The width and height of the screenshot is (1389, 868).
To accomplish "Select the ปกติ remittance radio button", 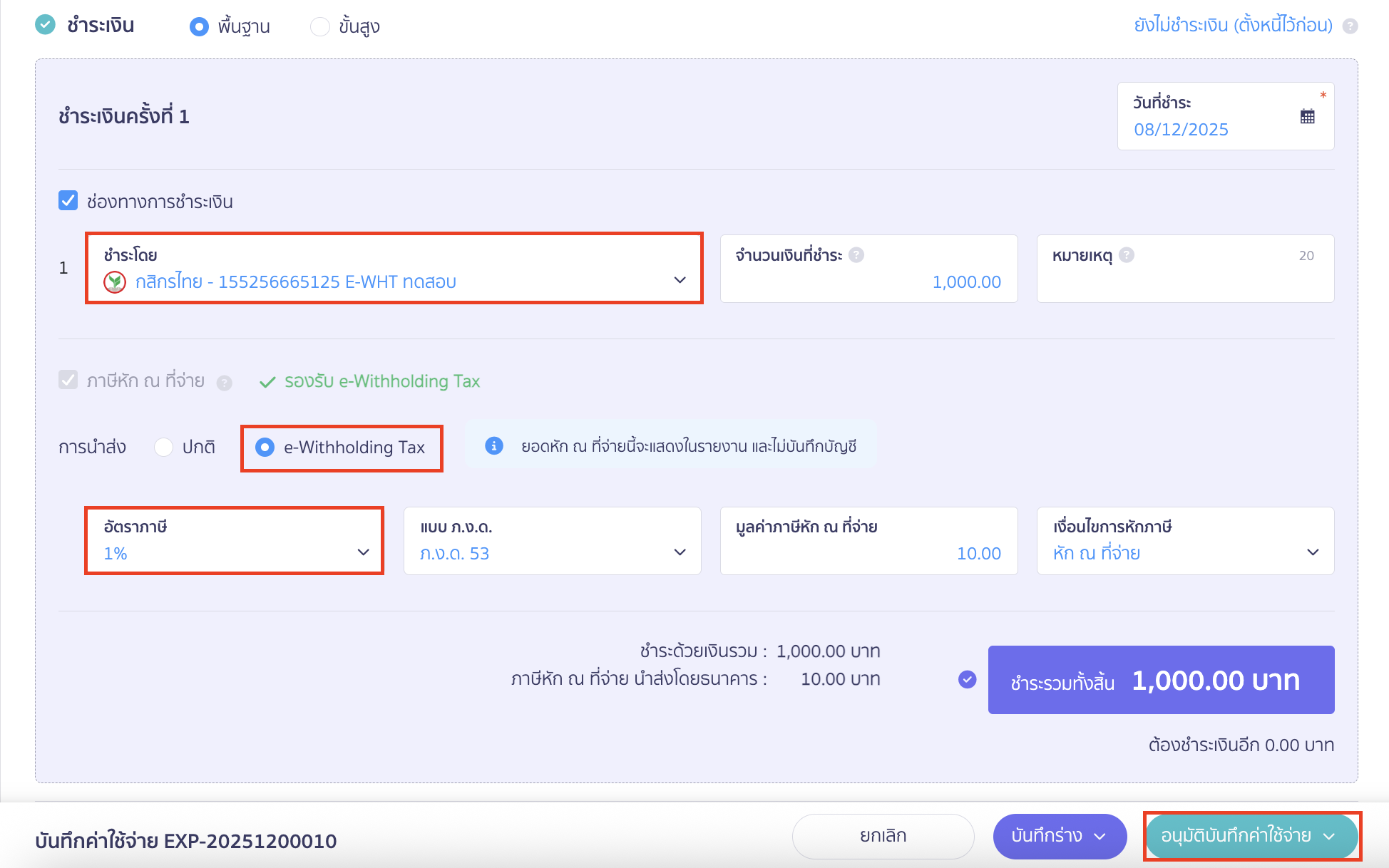I will click(164, 447).
